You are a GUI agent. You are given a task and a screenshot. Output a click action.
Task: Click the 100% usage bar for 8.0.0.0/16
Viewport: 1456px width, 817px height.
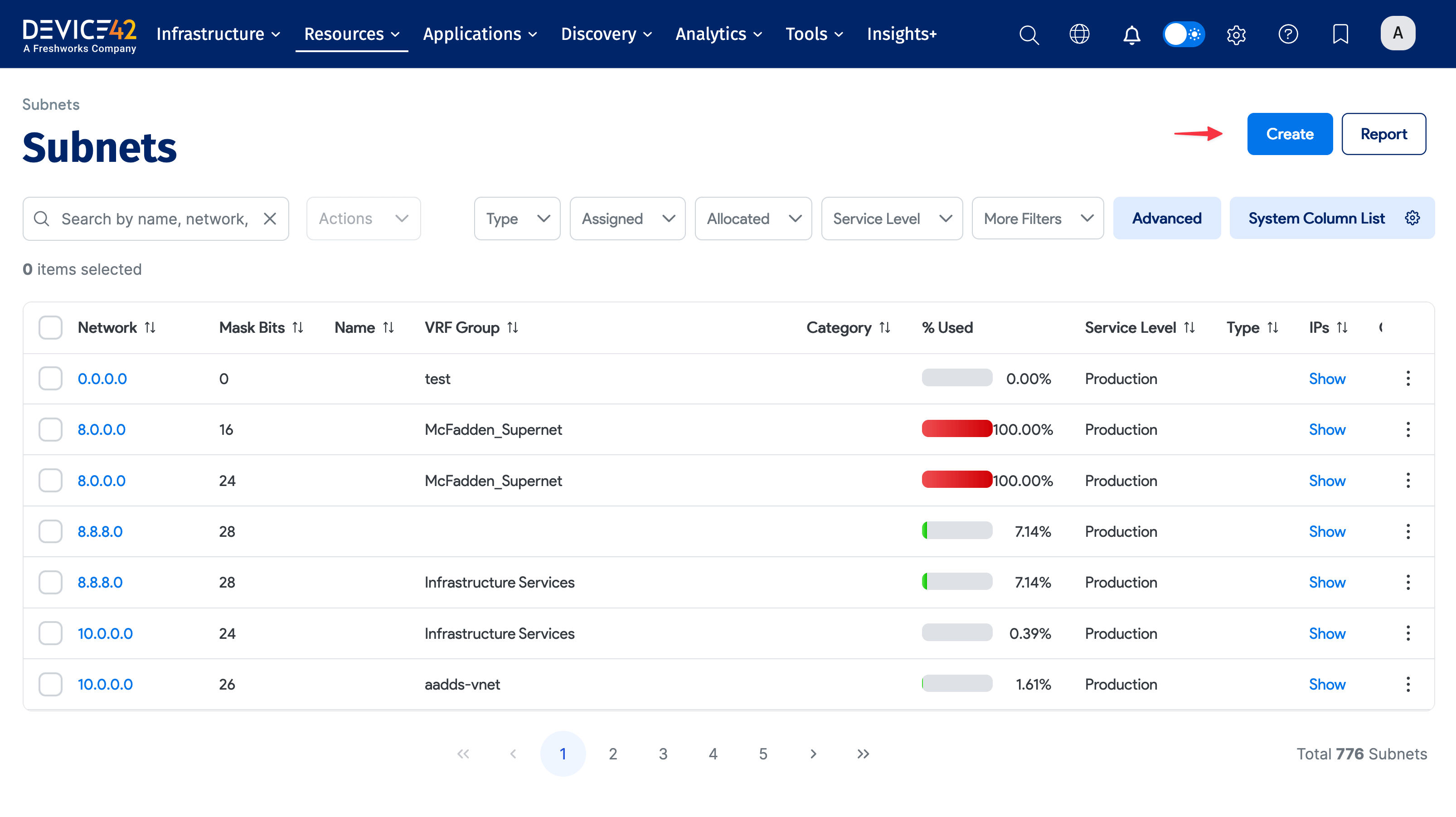(956, 429)
